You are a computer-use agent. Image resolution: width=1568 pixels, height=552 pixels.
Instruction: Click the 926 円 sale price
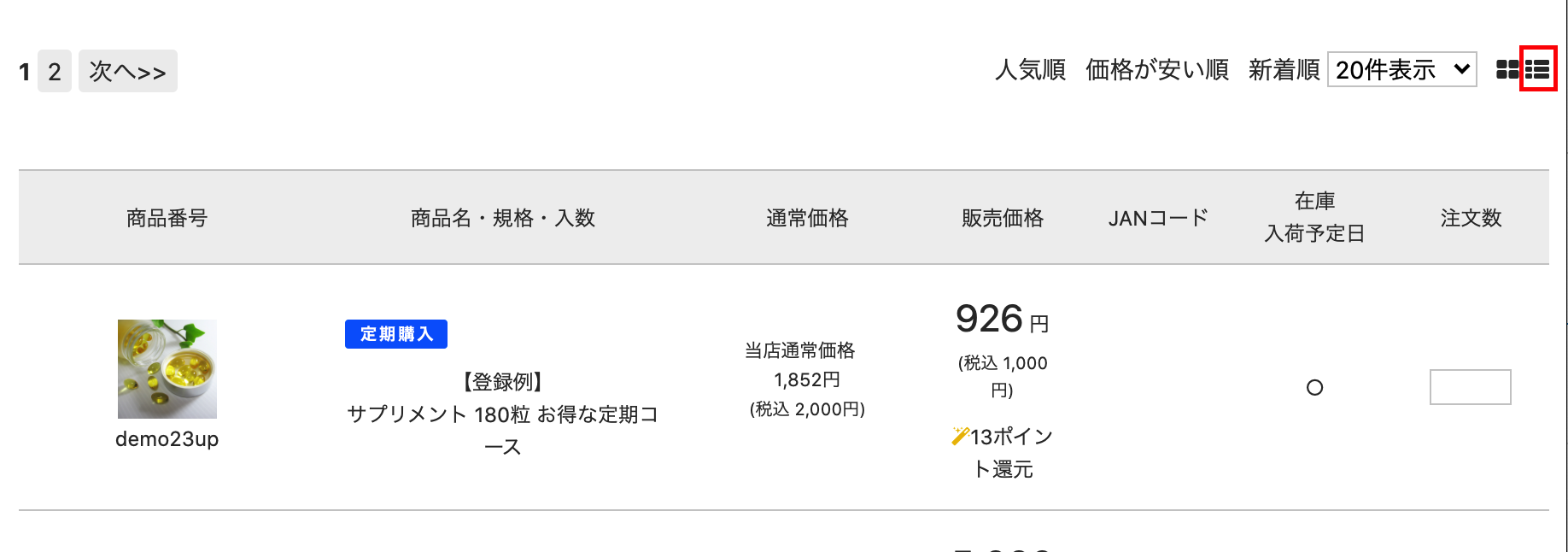[x=1001, y=320]
